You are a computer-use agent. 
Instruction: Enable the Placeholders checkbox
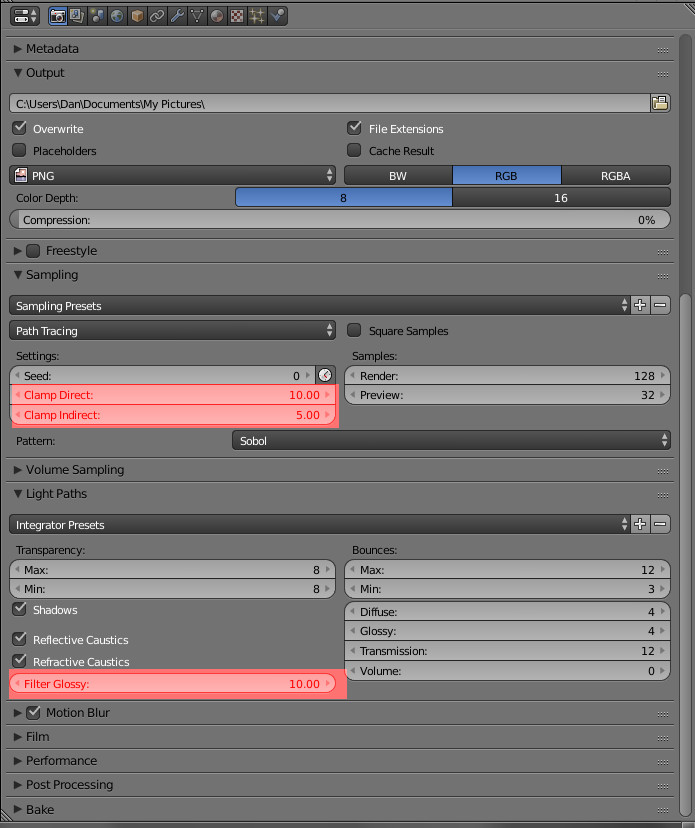click(x=20, y=150)
